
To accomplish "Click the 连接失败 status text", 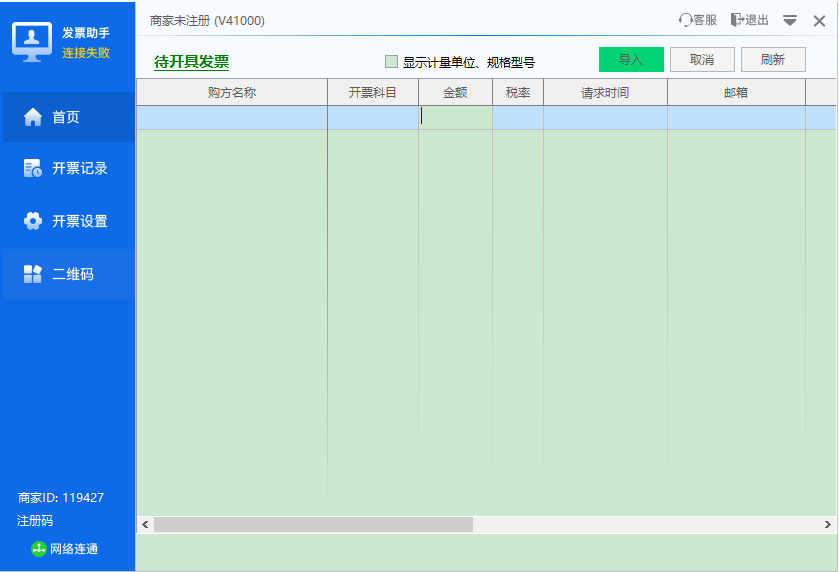I will click(86, 52).
